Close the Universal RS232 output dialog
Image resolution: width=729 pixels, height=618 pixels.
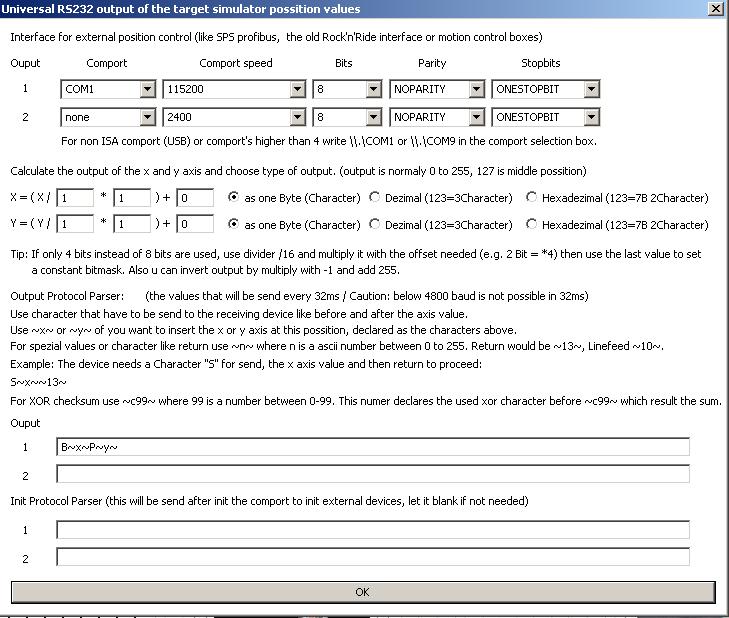tap(716, 8)
